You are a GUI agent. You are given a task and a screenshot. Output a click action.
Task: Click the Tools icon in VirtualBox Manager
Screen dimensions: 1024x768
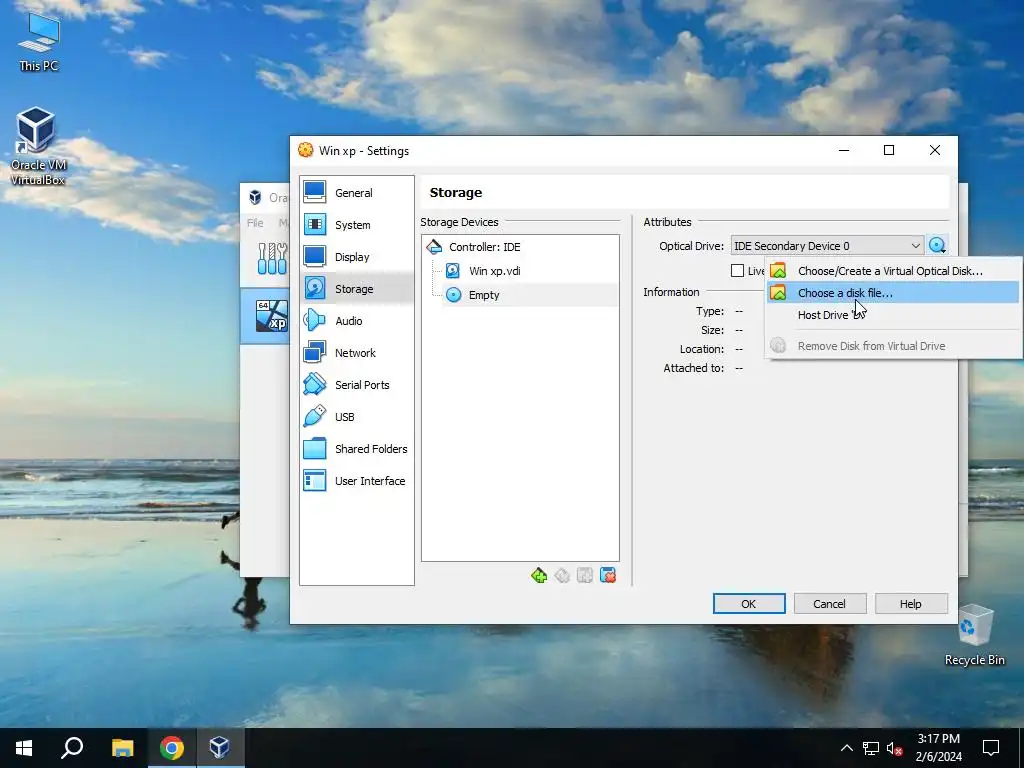272,259
